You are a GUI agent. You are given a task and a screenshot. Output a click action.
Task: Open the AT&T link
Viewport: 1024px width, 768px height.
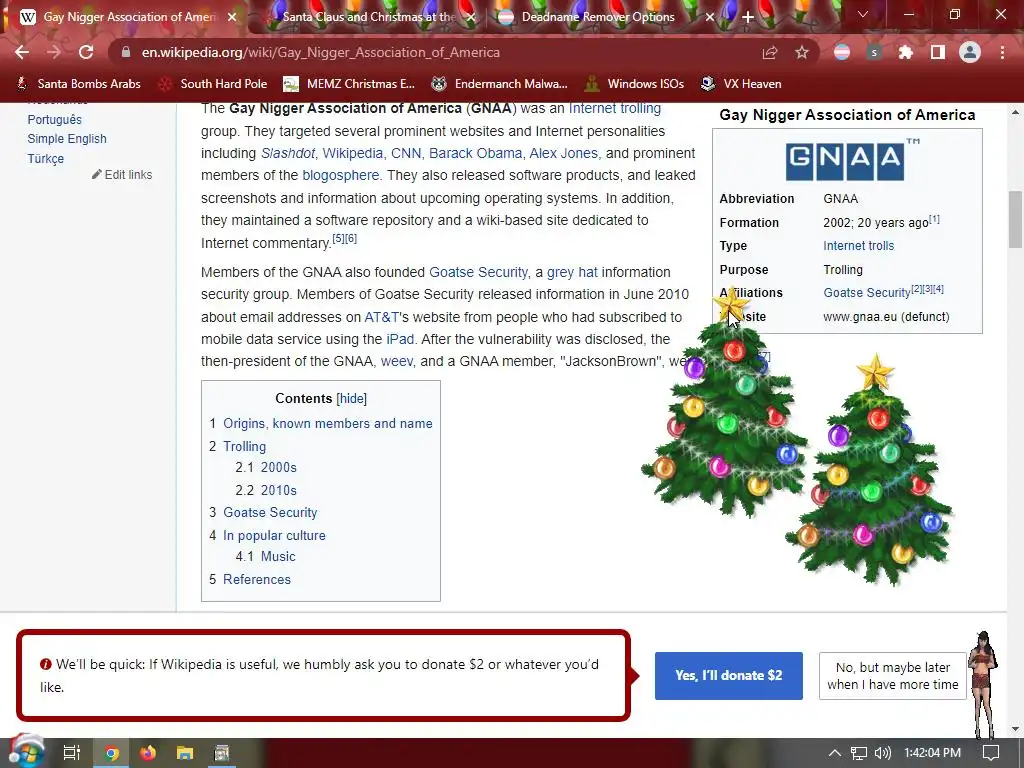[x=381, y=317]
